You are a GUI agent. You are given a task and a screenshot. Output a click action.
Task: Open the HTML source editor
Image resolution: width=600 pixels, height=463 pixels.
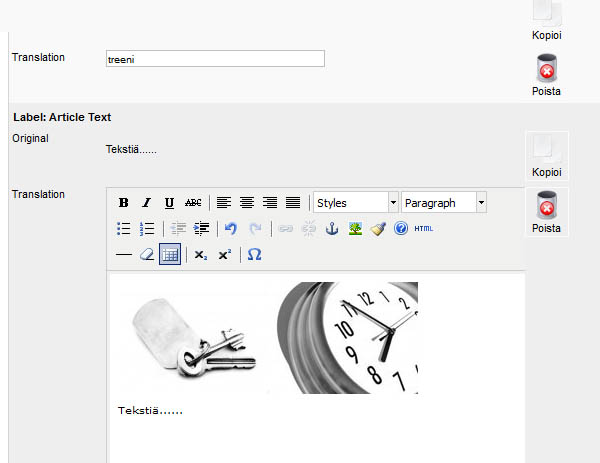point(424,229)
